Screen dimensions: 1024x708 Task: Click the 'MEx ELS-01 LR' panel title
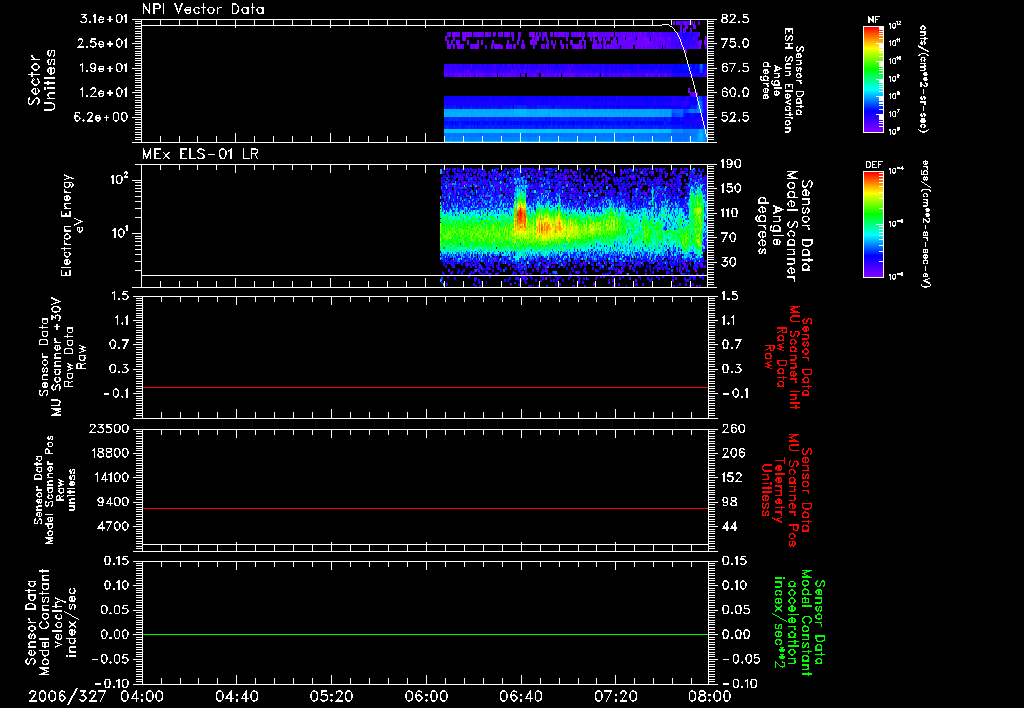pyautogui.click(x=200, y=154)
